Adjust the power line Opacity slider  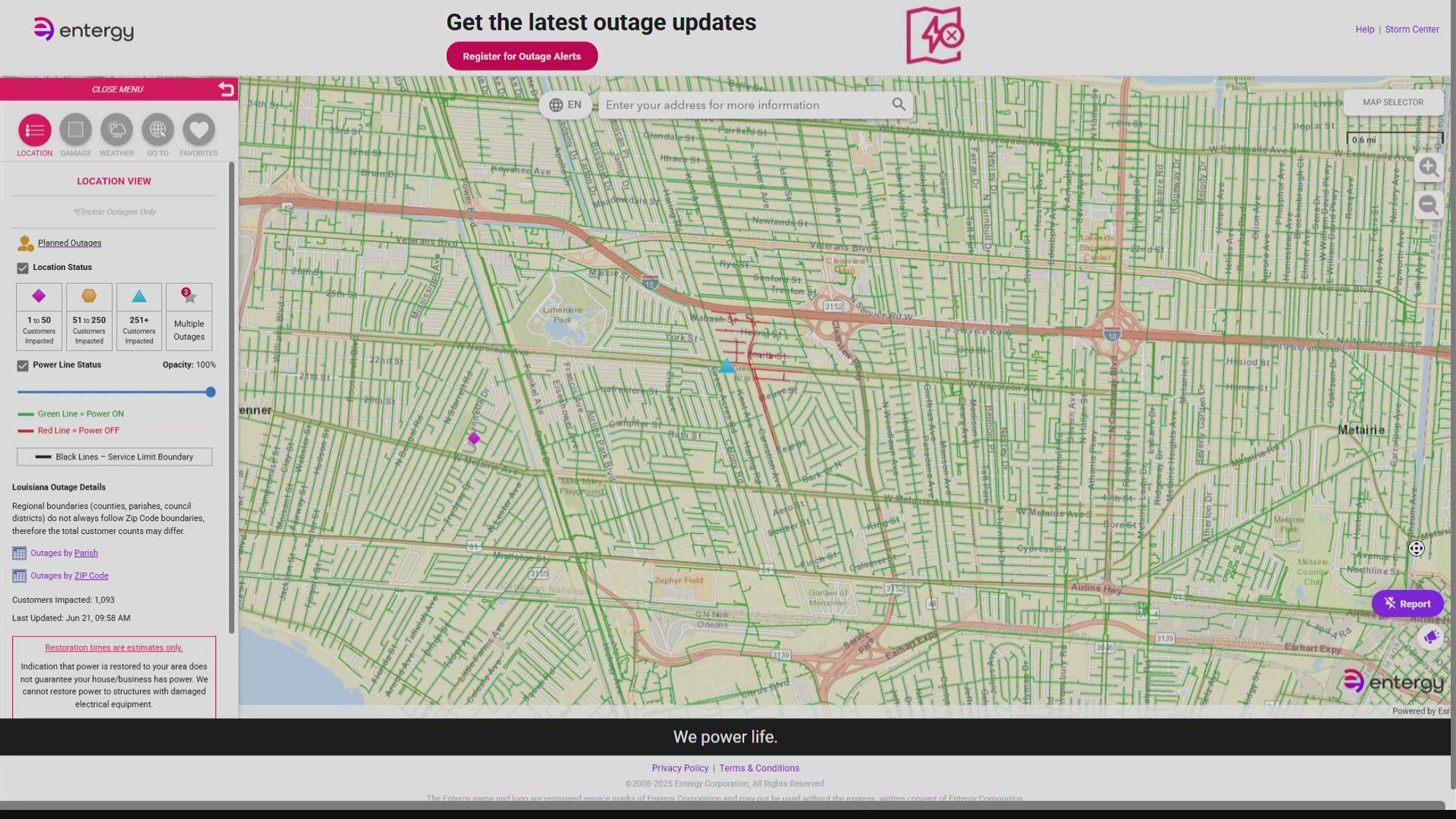210,392
